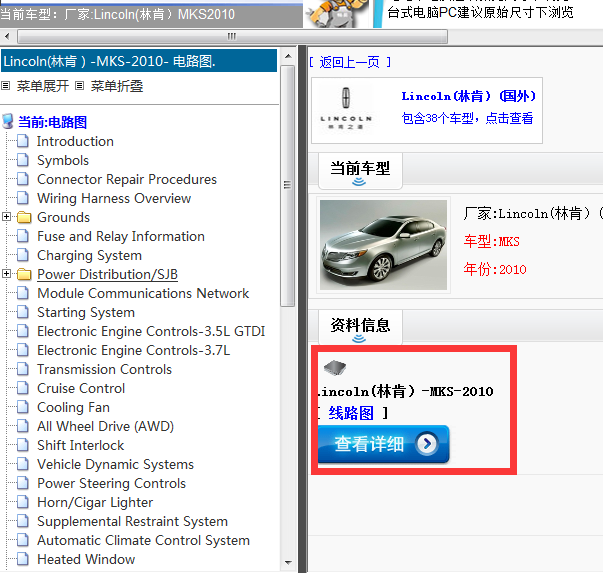Screen dimensions: 603x573
Task: Open the Lincoln(林肯)(国外) brand link
Action: 468,96
